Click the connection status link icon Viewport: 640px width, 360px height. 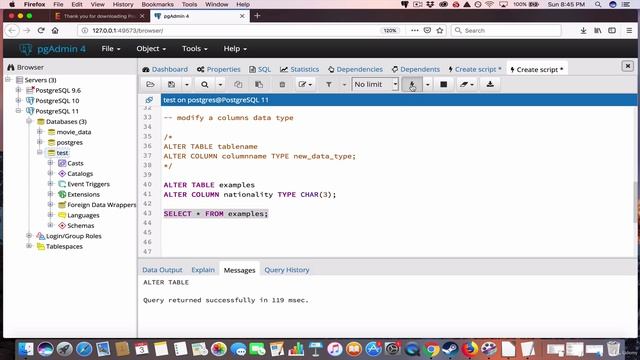point(149,100)
